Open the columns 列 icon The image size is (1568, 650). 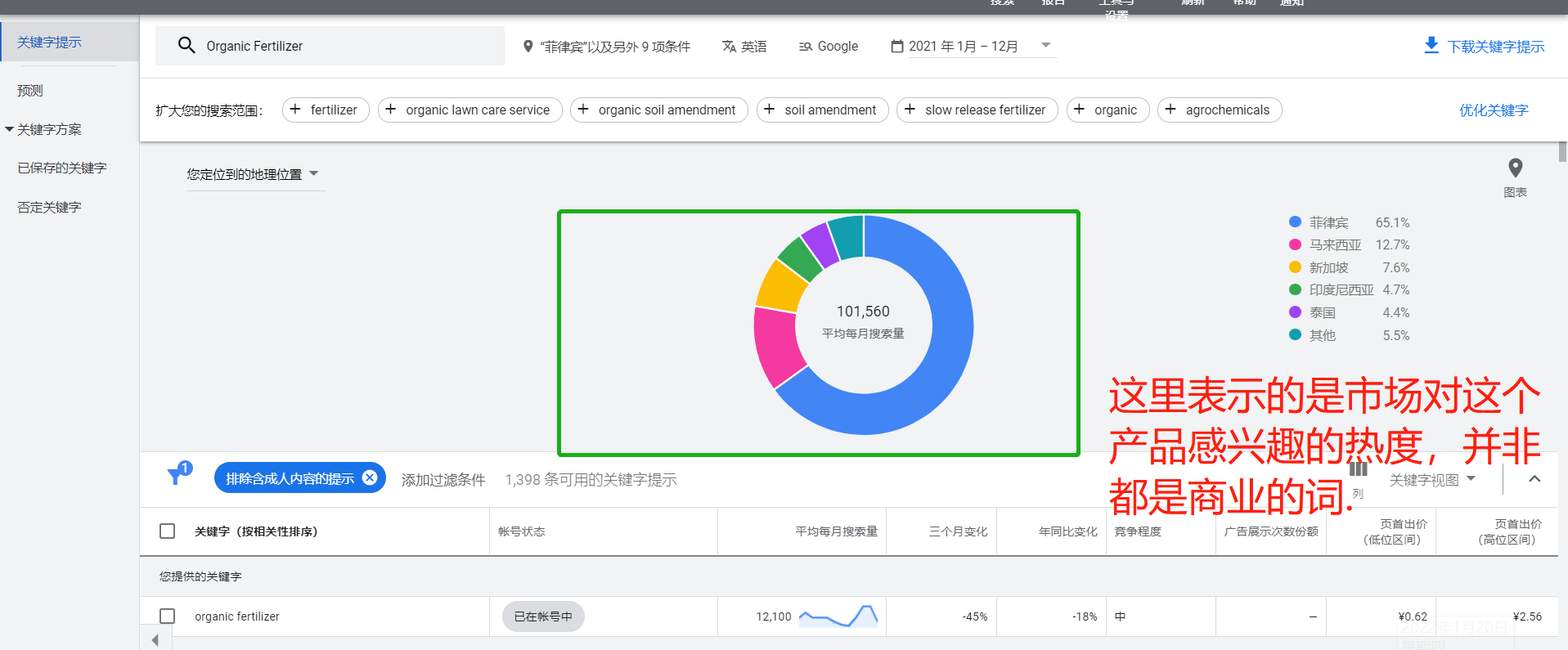[x=1358, y=469]
